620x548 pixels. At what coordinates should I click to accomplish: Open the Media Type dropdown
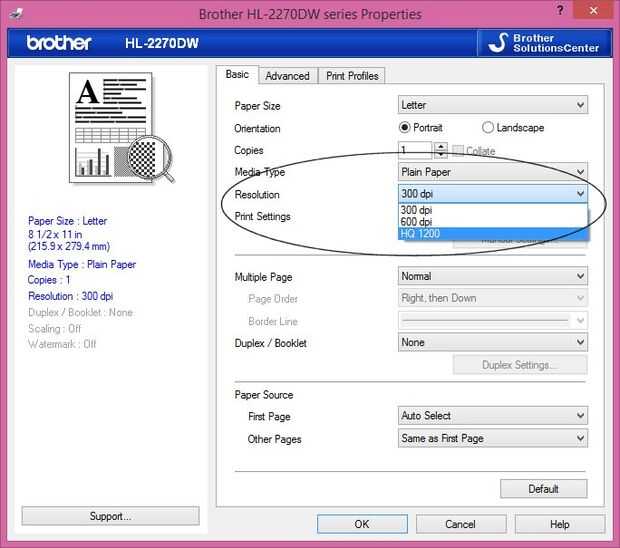point(493,172)
